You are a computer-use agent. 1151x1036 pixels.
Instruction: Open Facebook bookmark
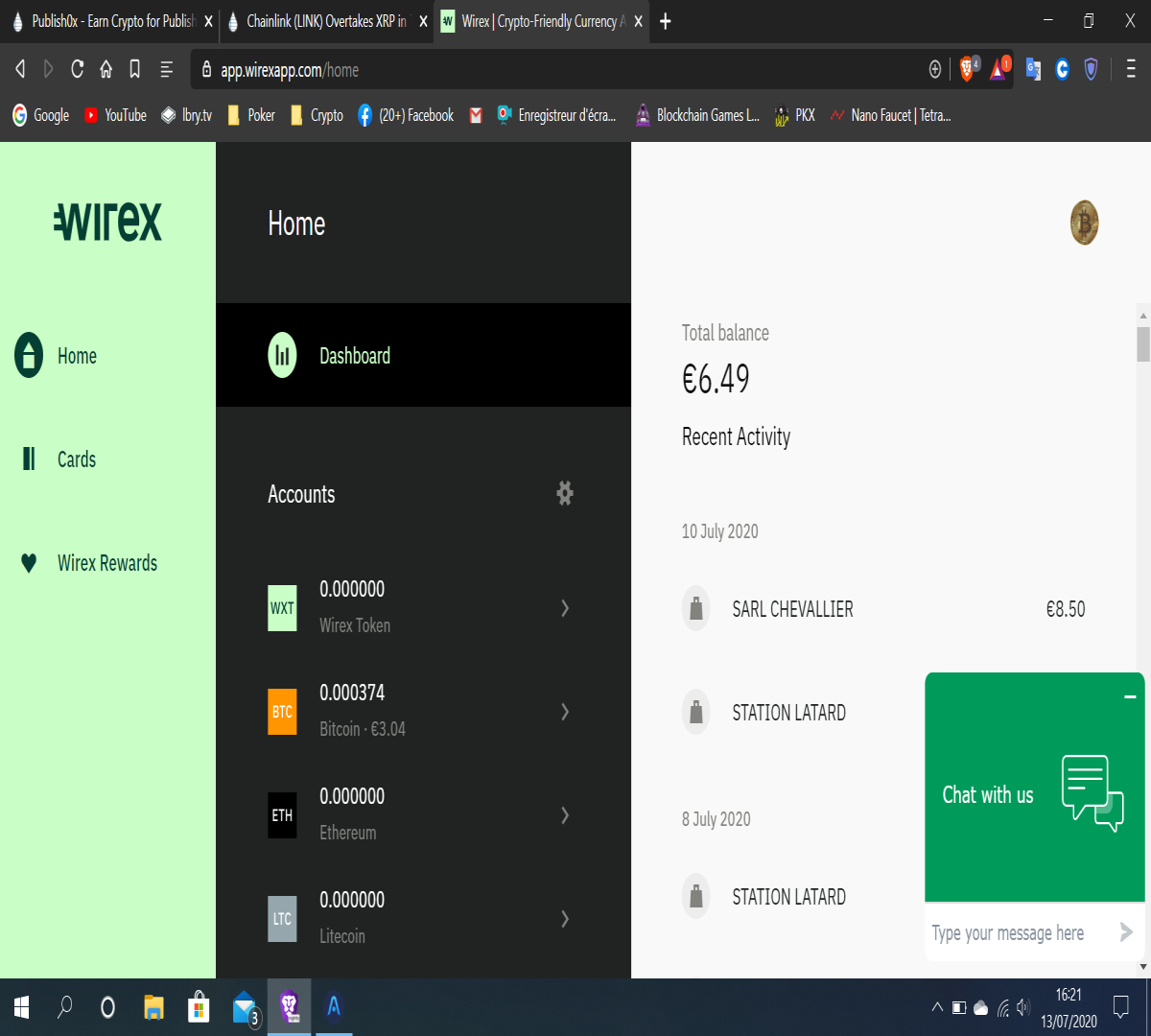tap(406, 115)
